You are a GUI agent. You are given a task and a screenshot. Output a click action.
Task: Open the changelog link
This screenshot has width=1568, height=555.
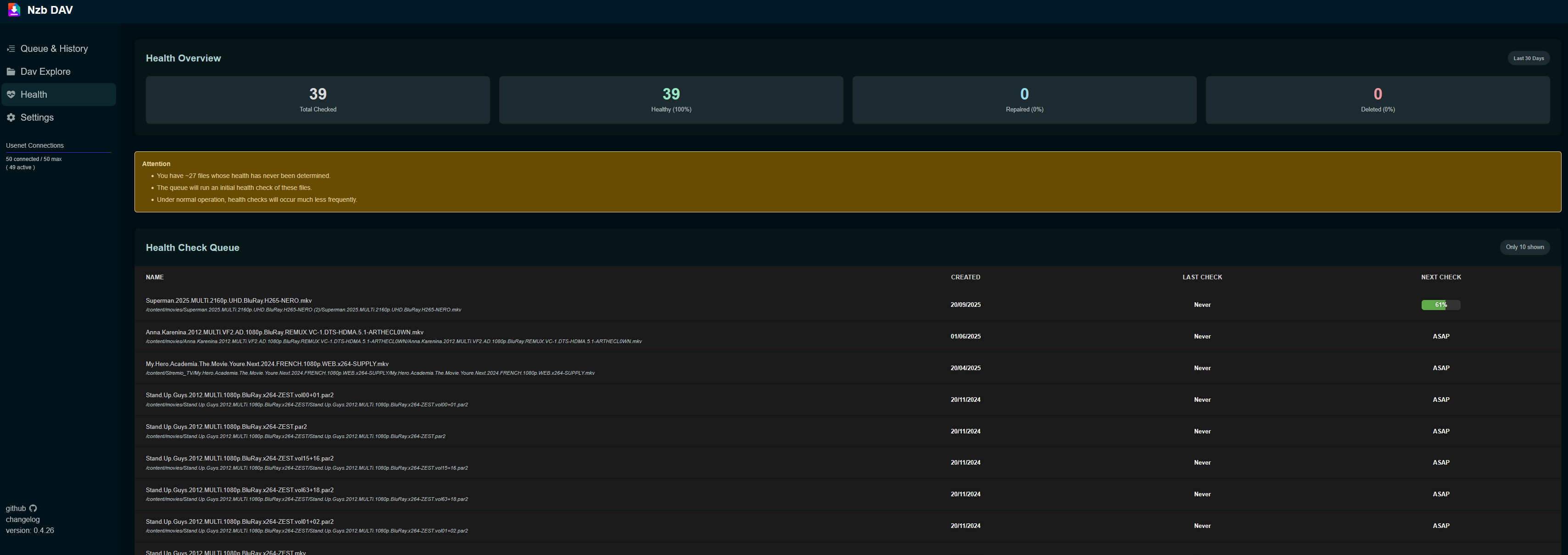click(22, 520)
